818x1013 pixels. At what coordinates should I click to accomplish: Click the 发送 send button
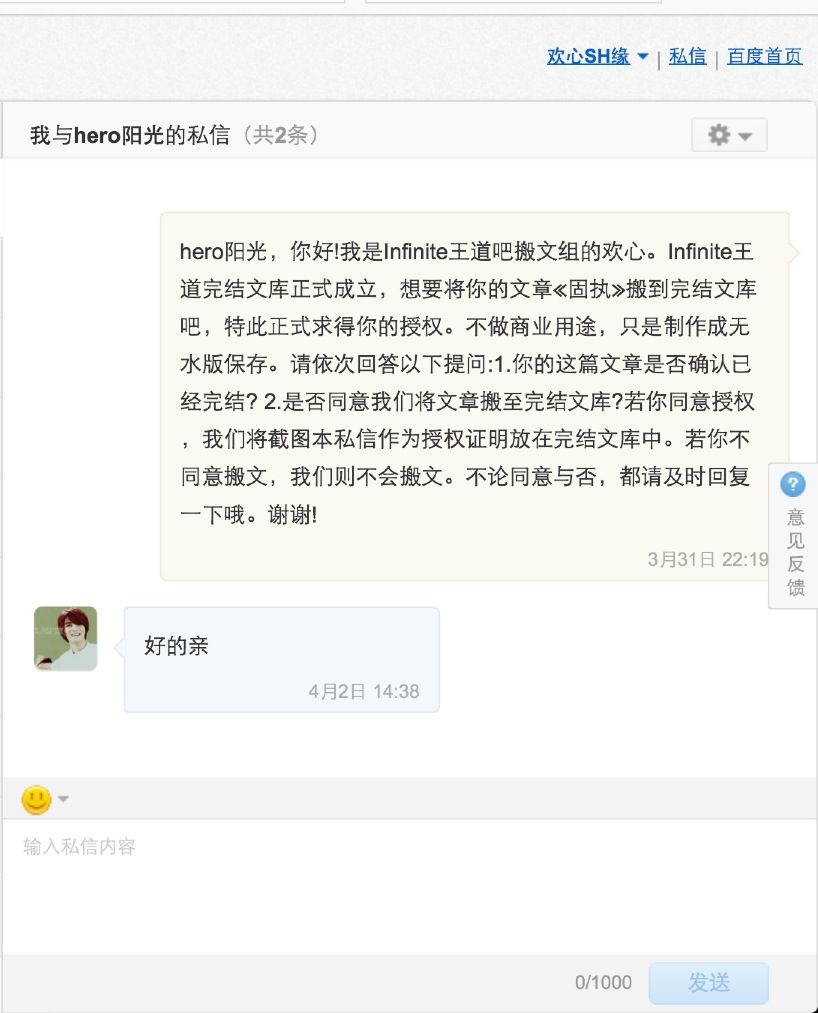(x=709, y=983)
